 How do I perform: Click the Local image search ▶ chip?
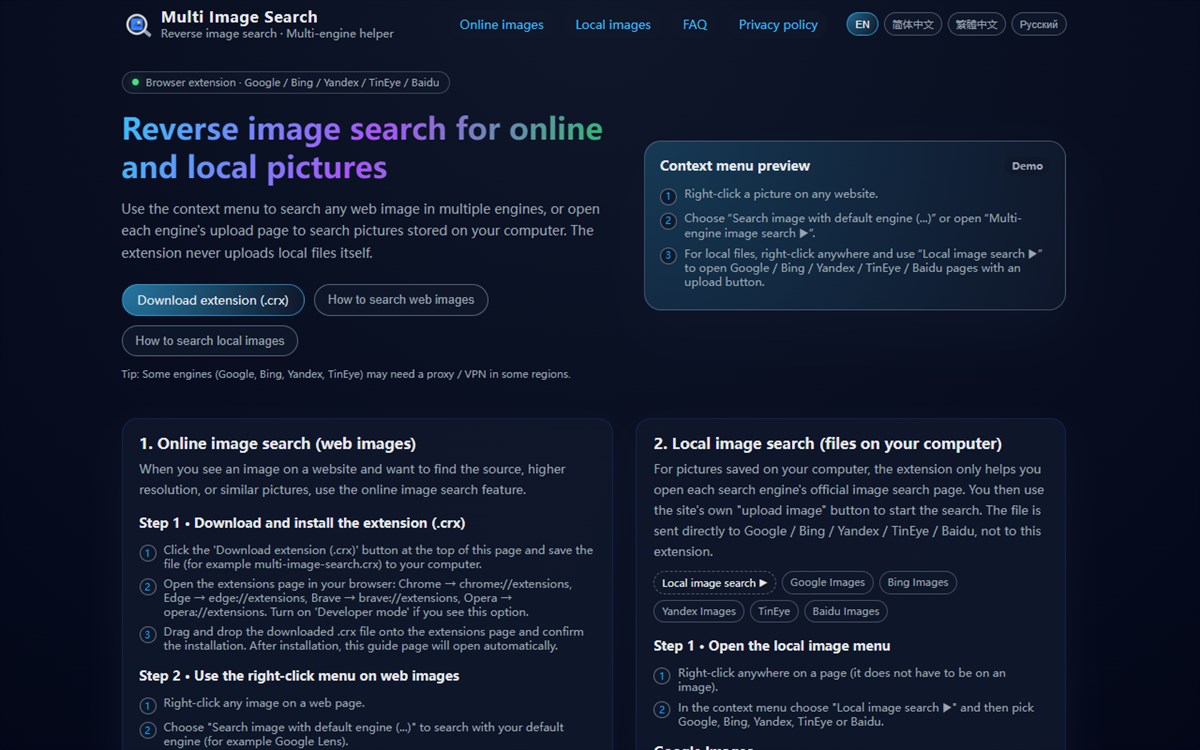point(715,583)
